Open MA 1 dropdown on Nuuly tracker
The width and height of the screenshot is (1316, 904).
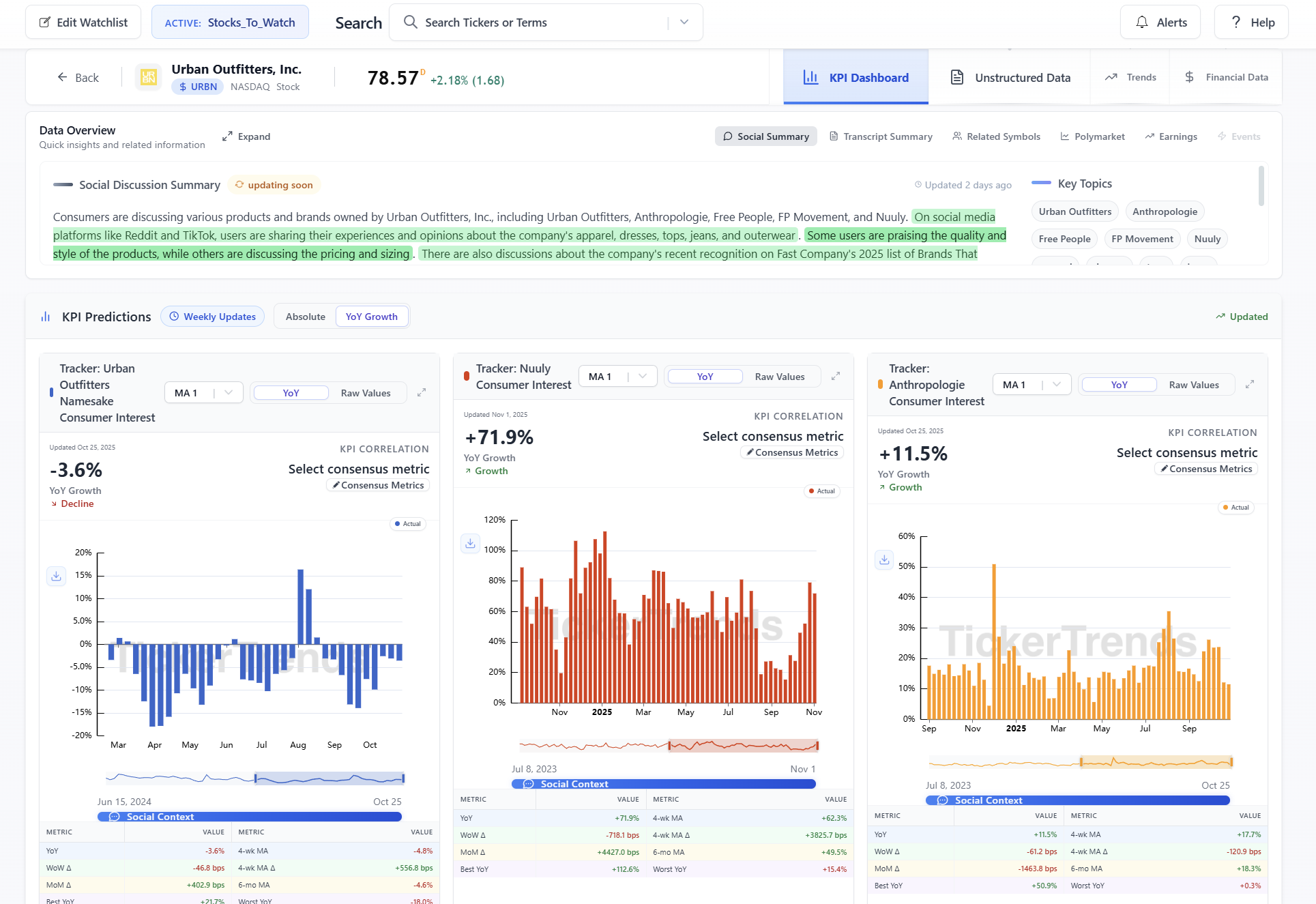pyautogui.click(x=617, y=377)
